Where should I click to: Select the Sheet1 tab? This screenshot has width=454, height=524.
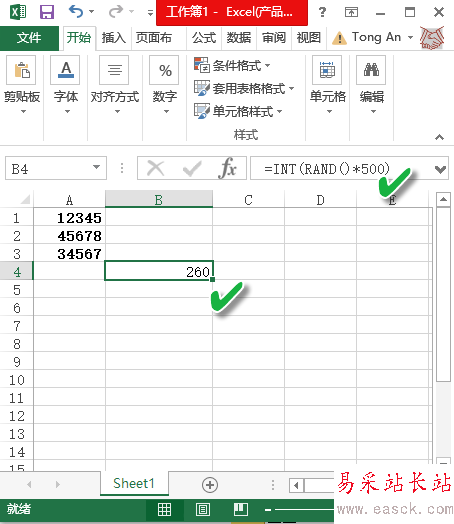click(x=134, y=483)
